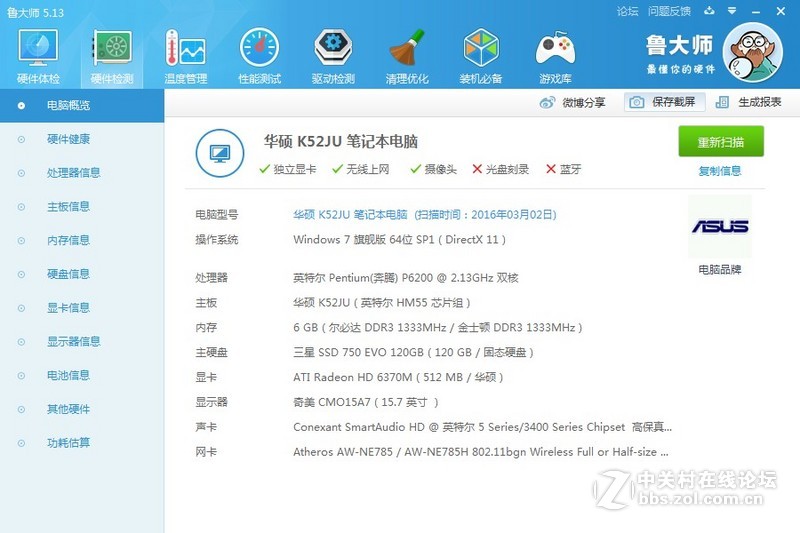Open 装机必备 essential software
This screenshot has height=533, width=800.
(481, 57)
